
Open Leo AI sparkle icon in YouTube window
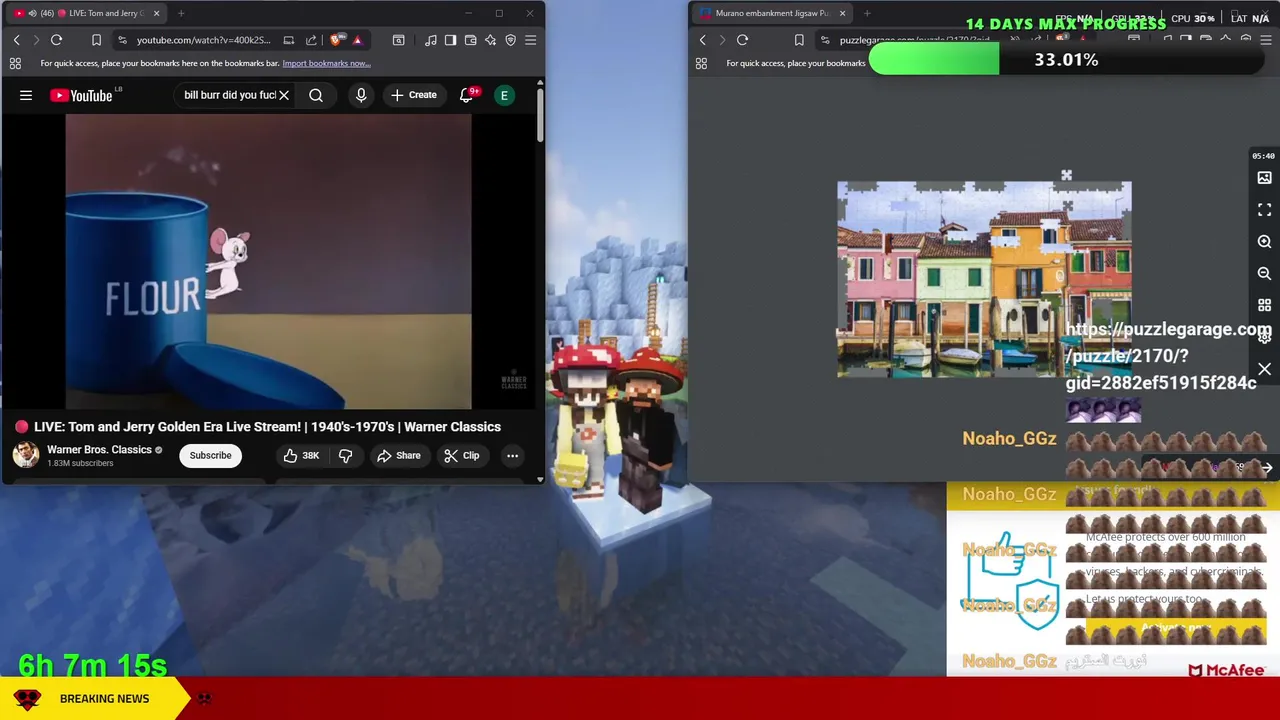490,40
